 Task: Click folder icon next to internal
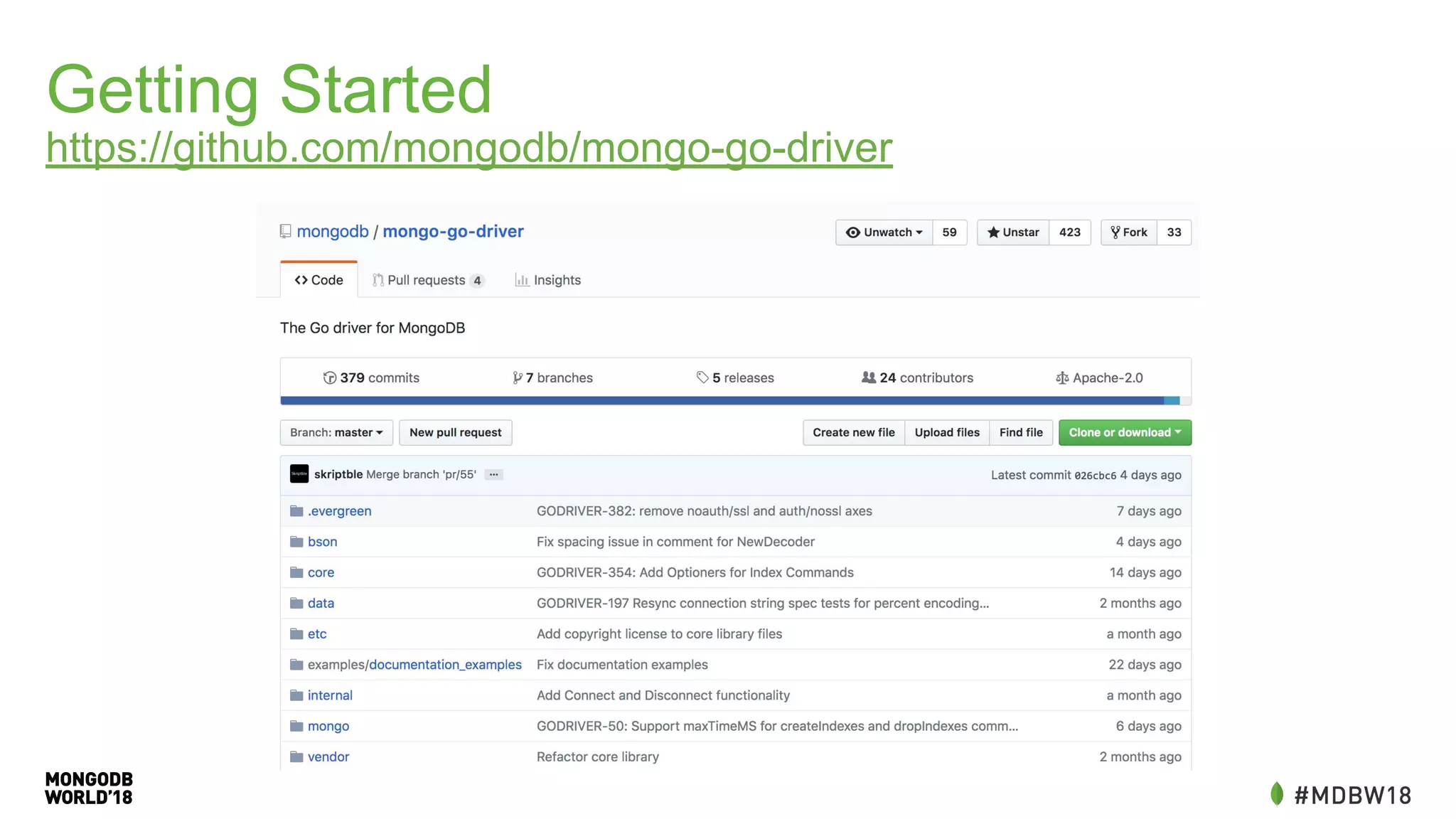click(297, 695)
